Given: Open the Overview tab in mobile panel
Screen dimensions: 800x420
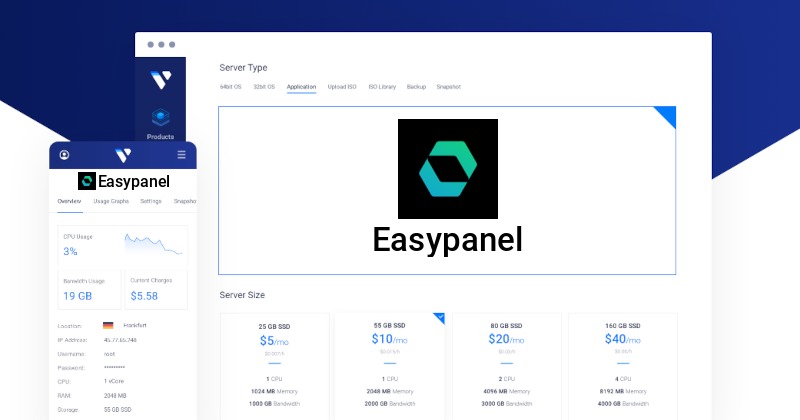Looking at the screenshot, I should pos(69,201).
